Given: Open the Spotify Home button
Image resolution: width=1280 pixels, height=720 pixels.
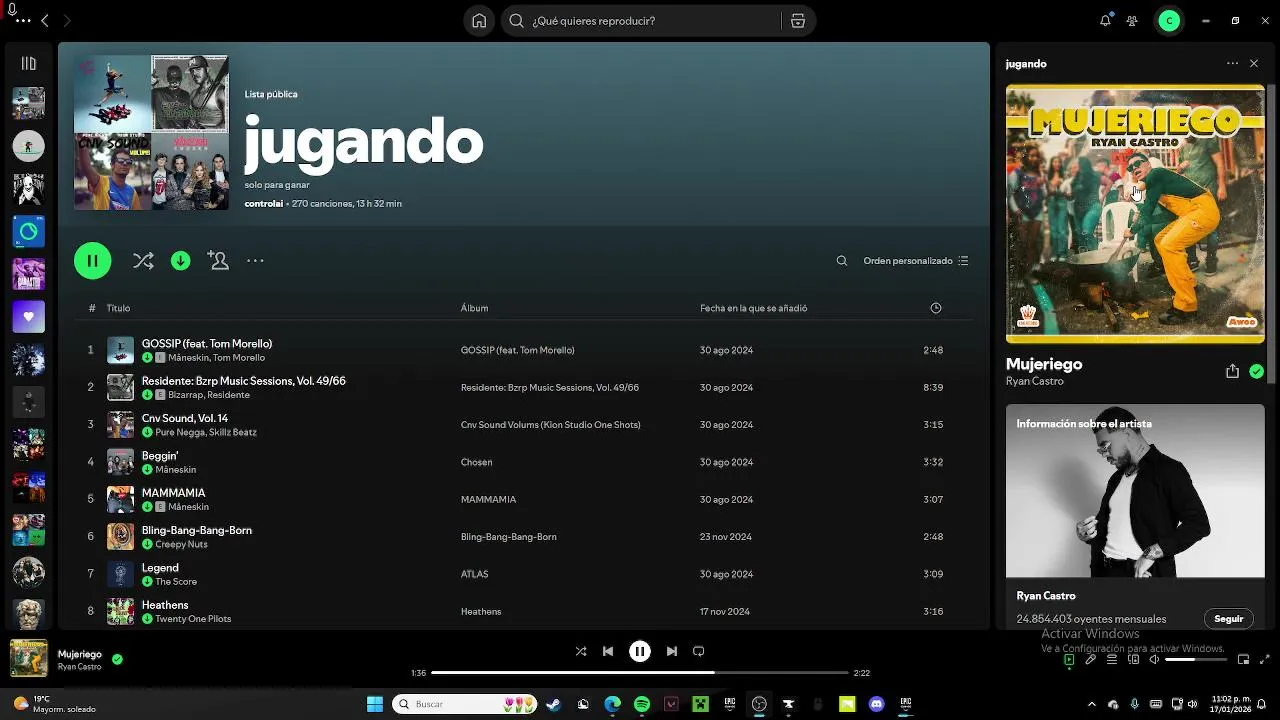Looking at the screenshot, I should [x=480, y=21].
